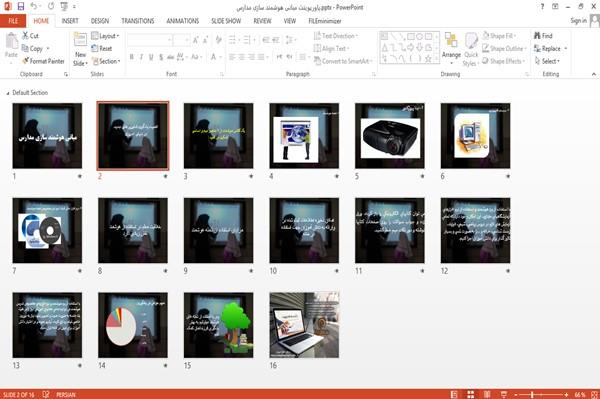Click fit slide to window icon
The width and height of the screenshot is (600, 399).
pyautogui.click(x=594, y=394)
